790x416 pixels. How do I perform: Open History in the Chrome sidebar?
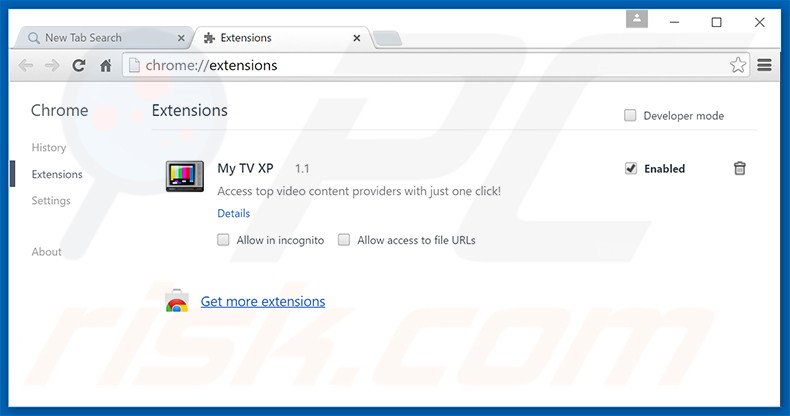pos(49,148)
